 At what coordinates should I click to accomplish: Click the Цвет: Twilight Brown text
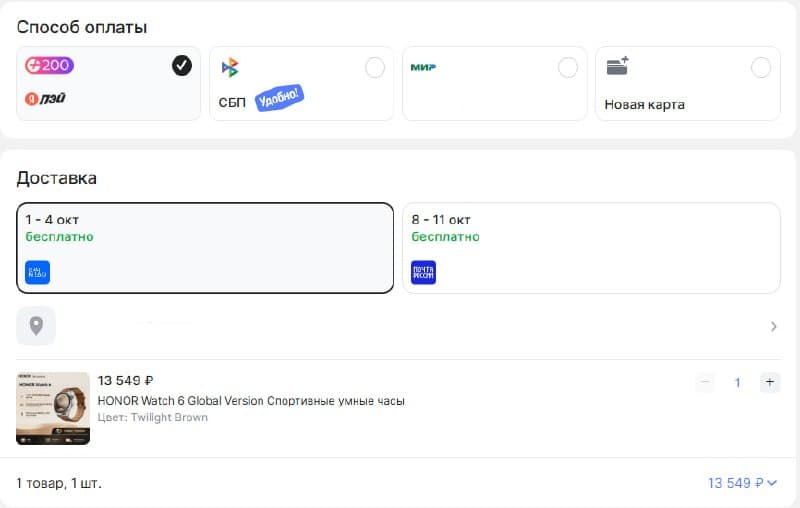153,417
